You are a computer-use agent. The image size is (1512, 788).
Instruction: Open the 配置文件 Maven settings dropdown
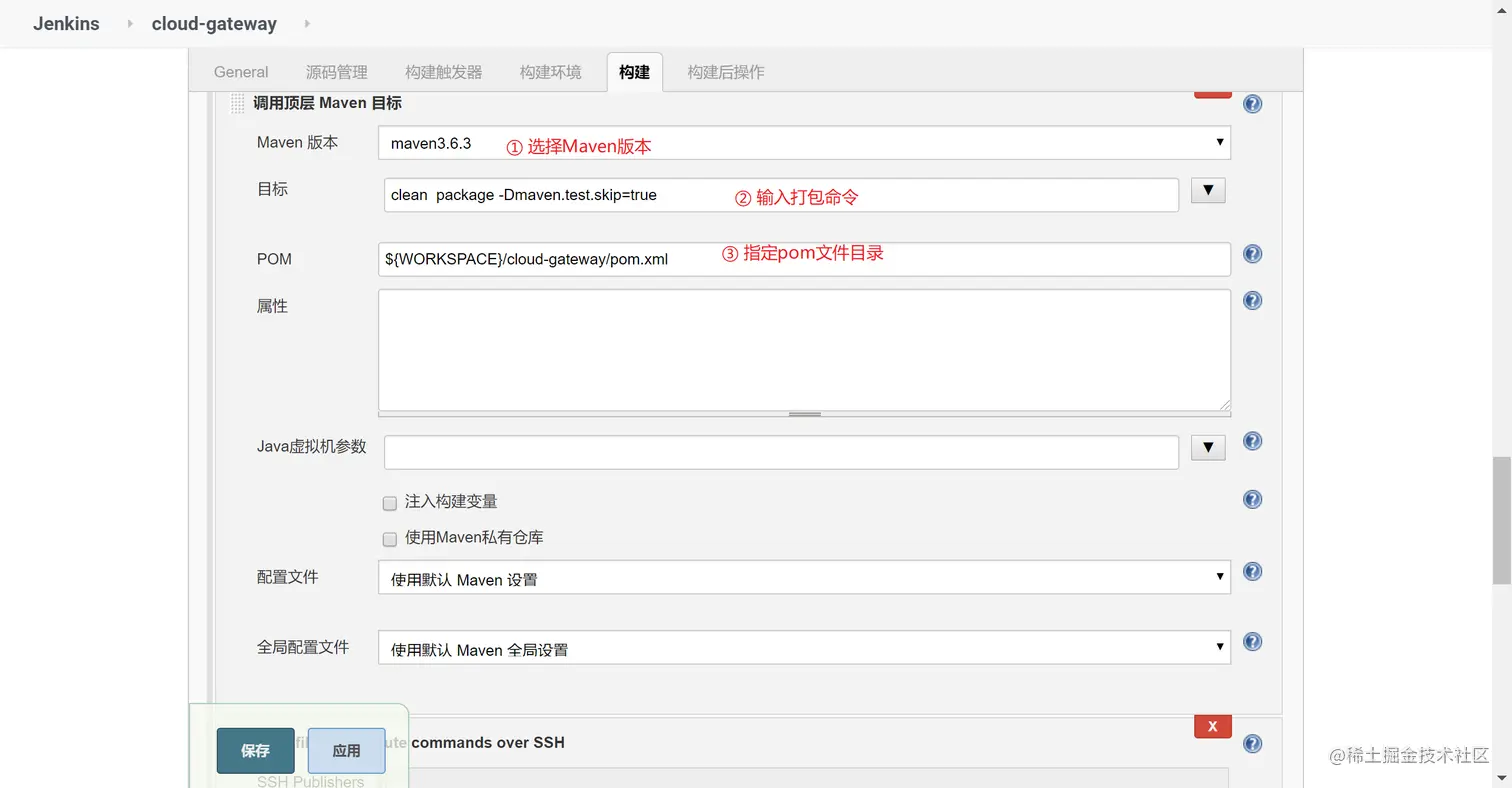click(804, 577)
